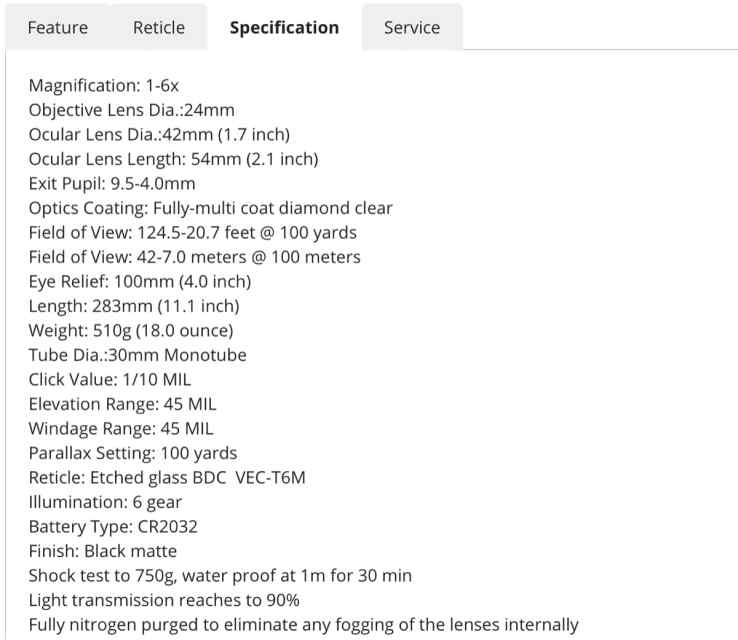Click the Ocular Lens Dia. 42mm line
This screenshot has height=640, width=738.
[x=159, y=135]
